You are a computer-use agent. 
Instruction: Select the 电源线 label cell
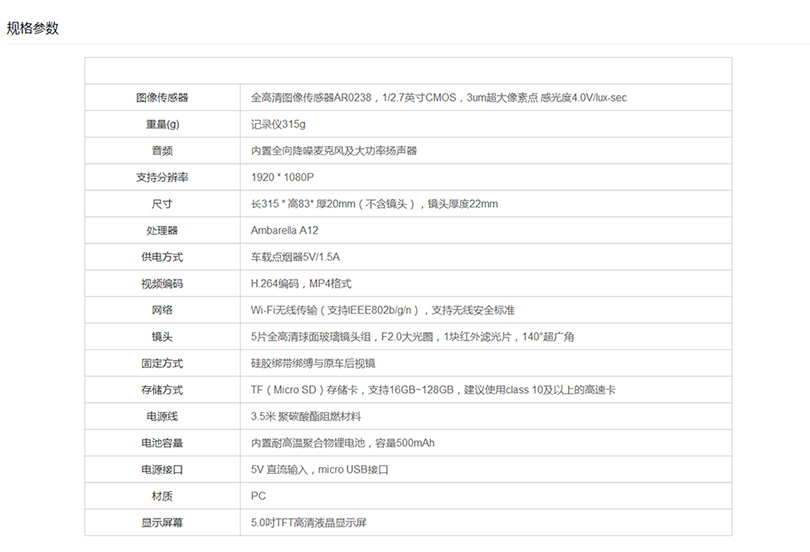(162, 416)
